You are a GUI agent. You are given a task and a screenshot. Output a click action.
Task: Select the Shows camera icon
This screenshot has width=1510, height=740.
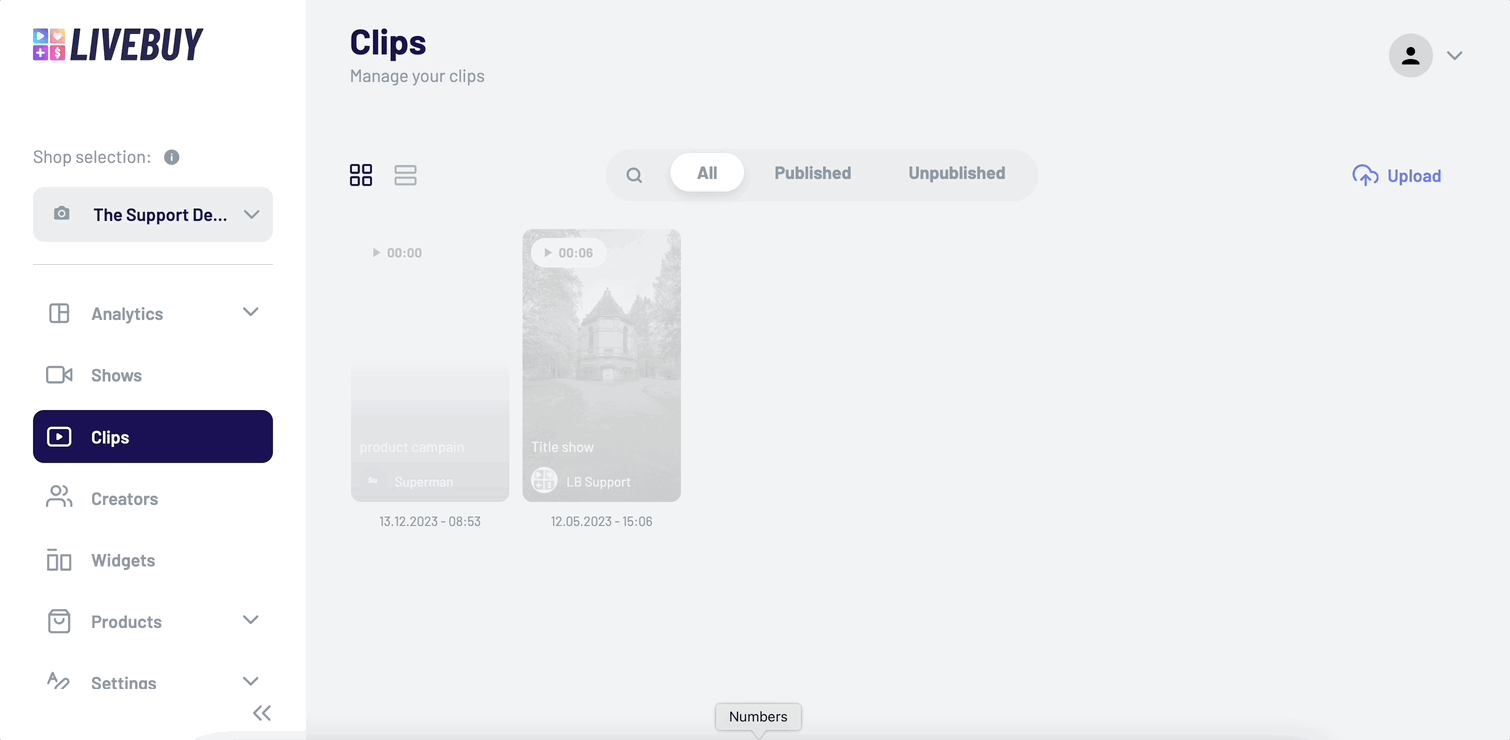[x=58, y=374]
